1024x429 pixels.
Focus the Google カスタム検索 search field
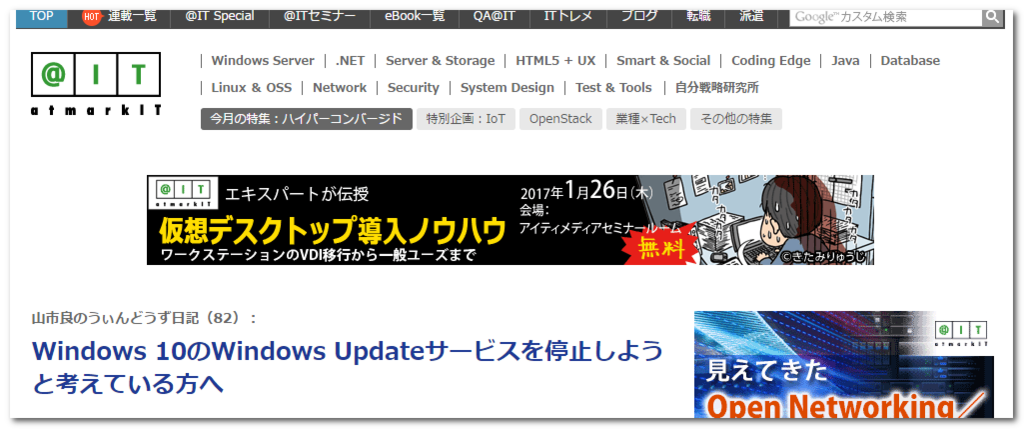coord(886,18)
